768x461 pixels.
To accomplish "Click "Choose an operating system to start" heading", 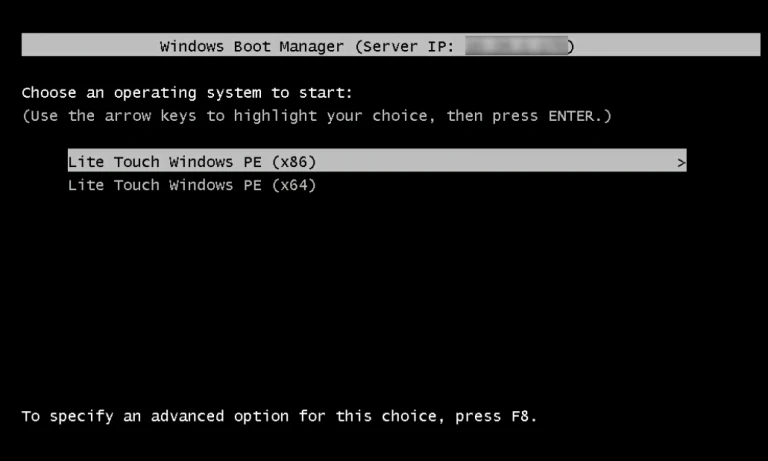I will [187, 93].
